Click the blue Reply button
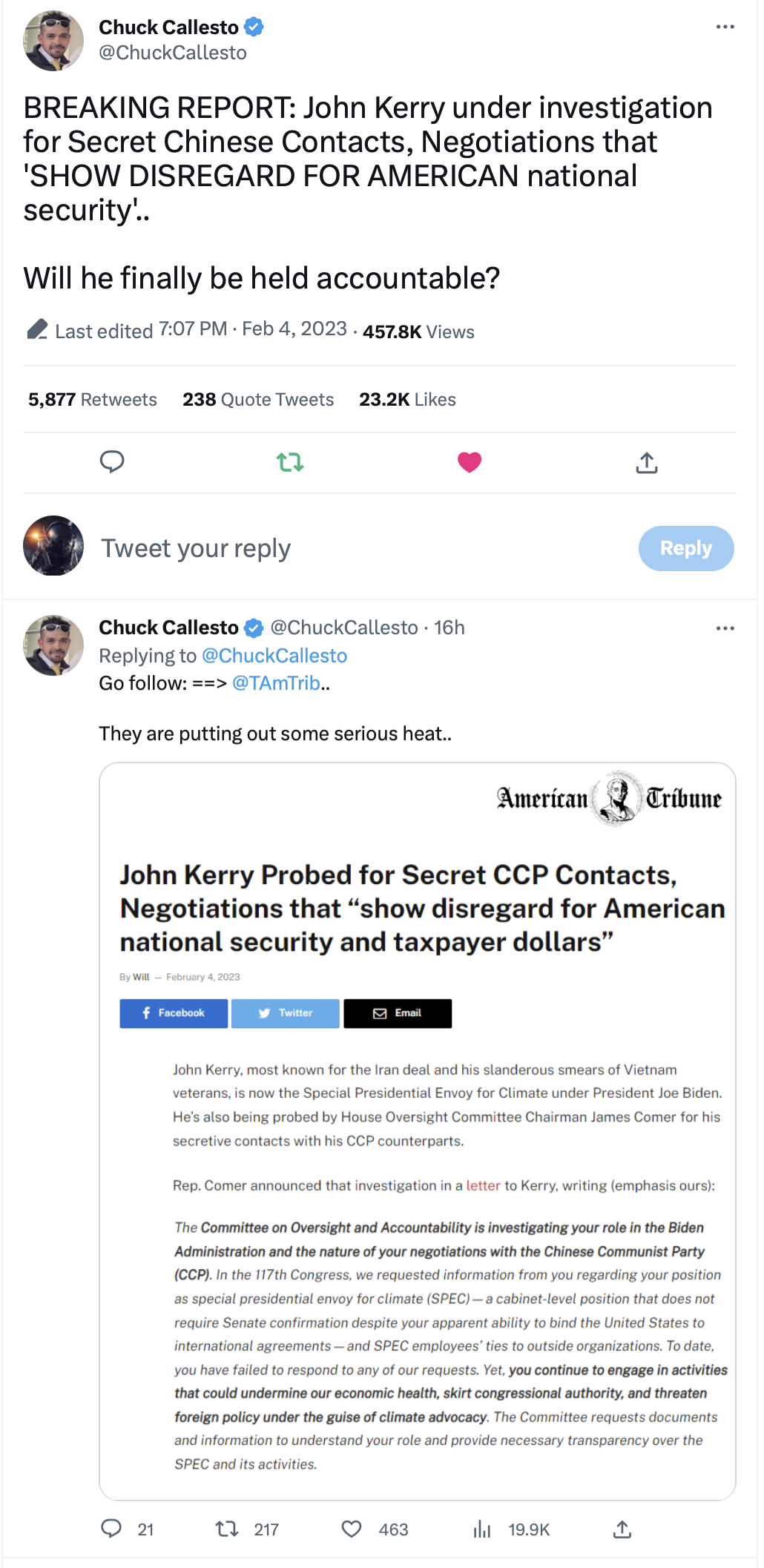This screenshot has height=1568, width=764. 685,548
